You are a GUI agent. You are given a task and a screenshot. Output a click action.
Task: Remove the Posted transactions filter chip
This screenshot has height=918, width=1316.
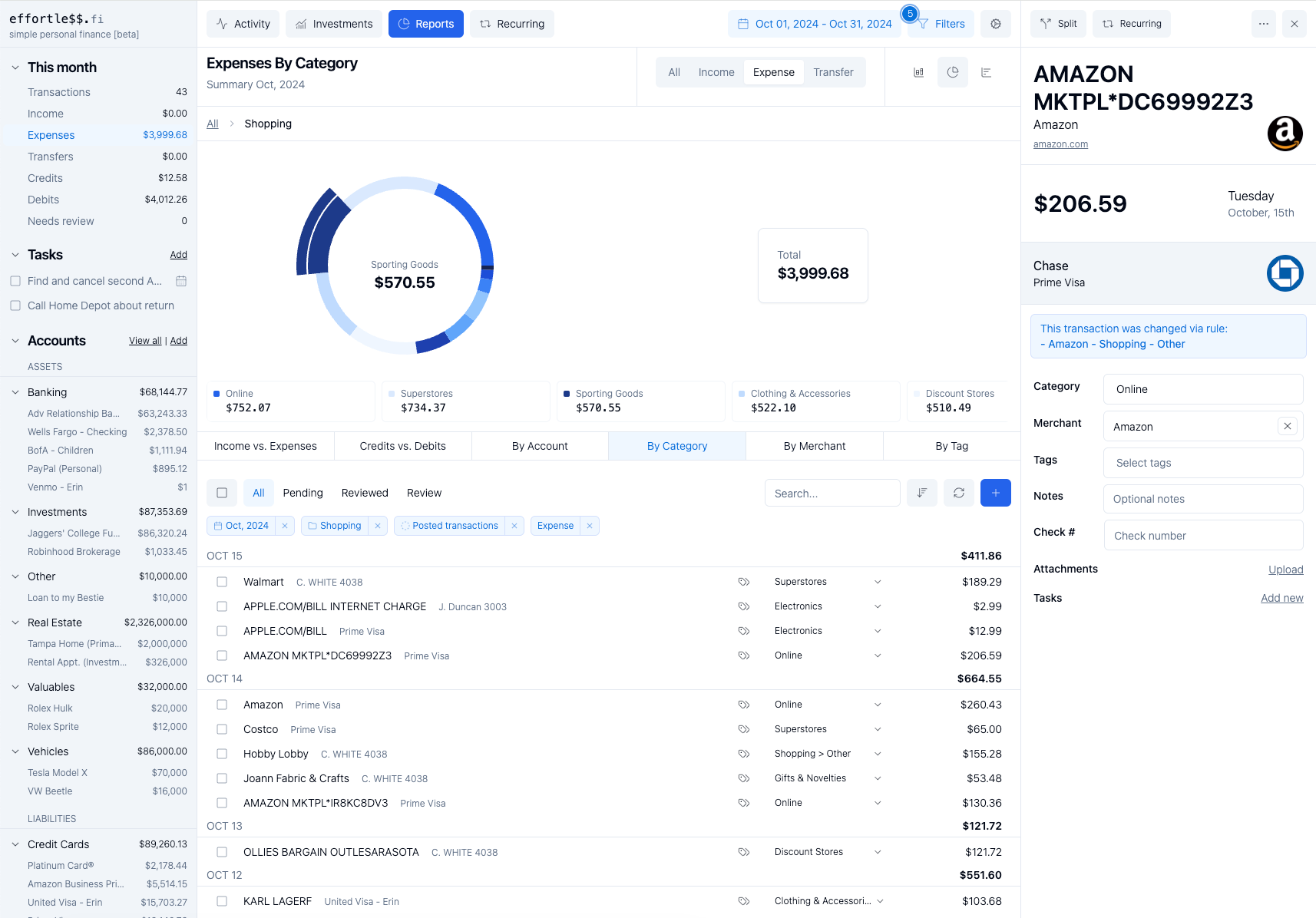[x=514, y=526]
